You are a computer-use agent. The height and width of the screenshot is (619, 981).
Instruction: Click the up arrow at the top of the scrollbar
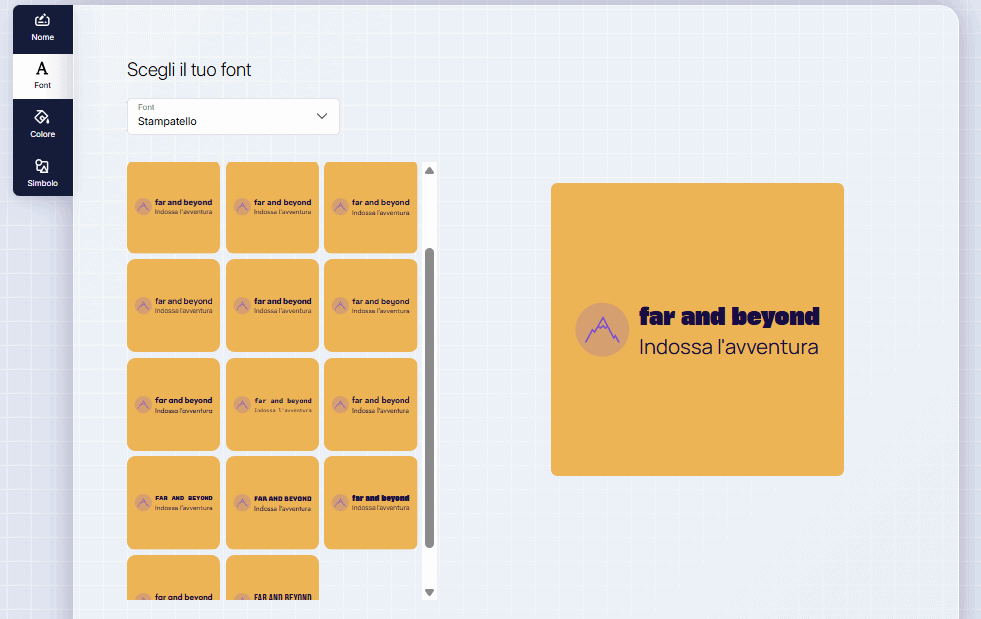430,169
